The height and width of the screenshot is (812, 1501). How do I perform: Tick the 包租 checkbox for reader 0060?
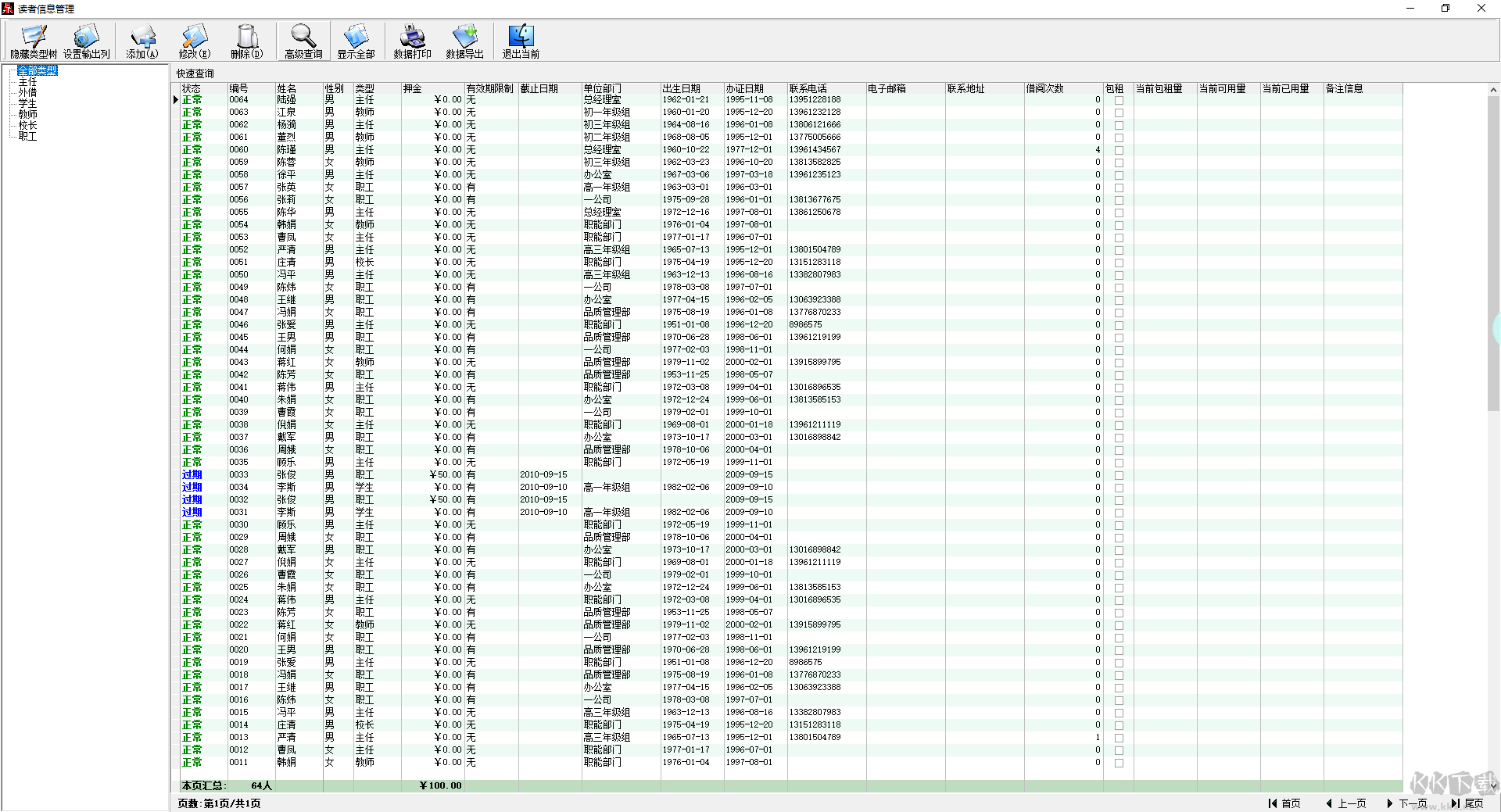pyautogui.click(x=1119, y=150)
